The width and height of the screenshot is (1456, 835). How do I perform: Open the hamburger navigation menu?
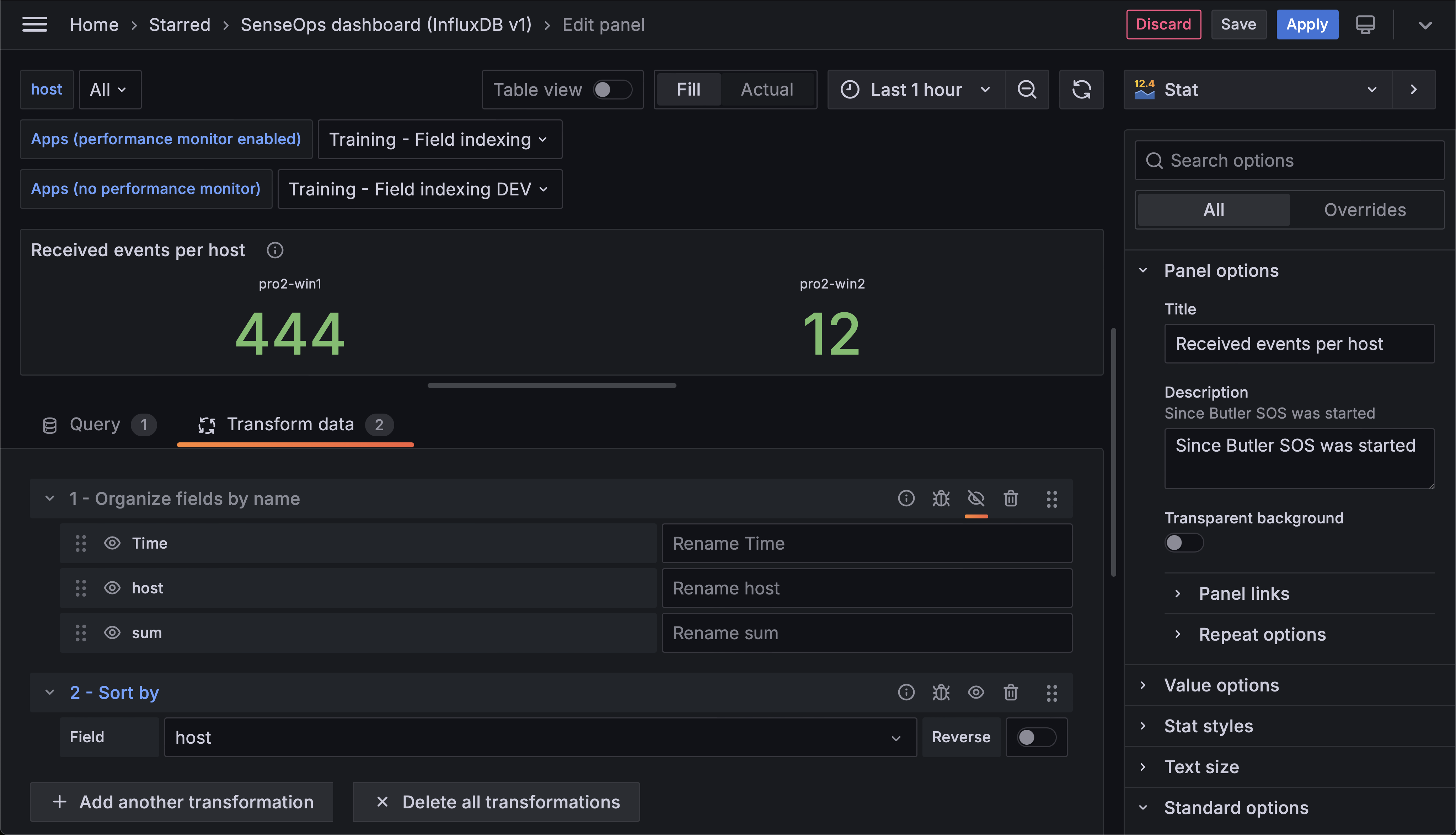point(34,24)
